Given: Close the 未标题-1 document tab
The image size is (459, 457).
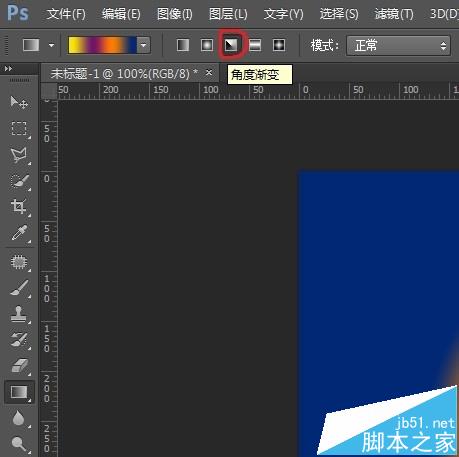Looking at the screenshot, I should point(209,72).
